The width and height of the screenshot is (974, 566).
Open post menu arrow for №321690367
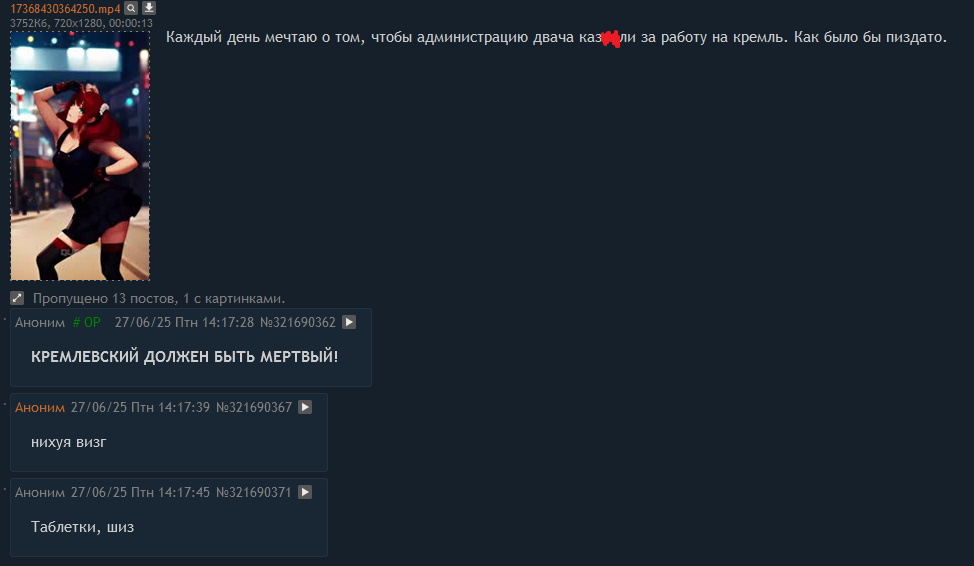point(305,408)
